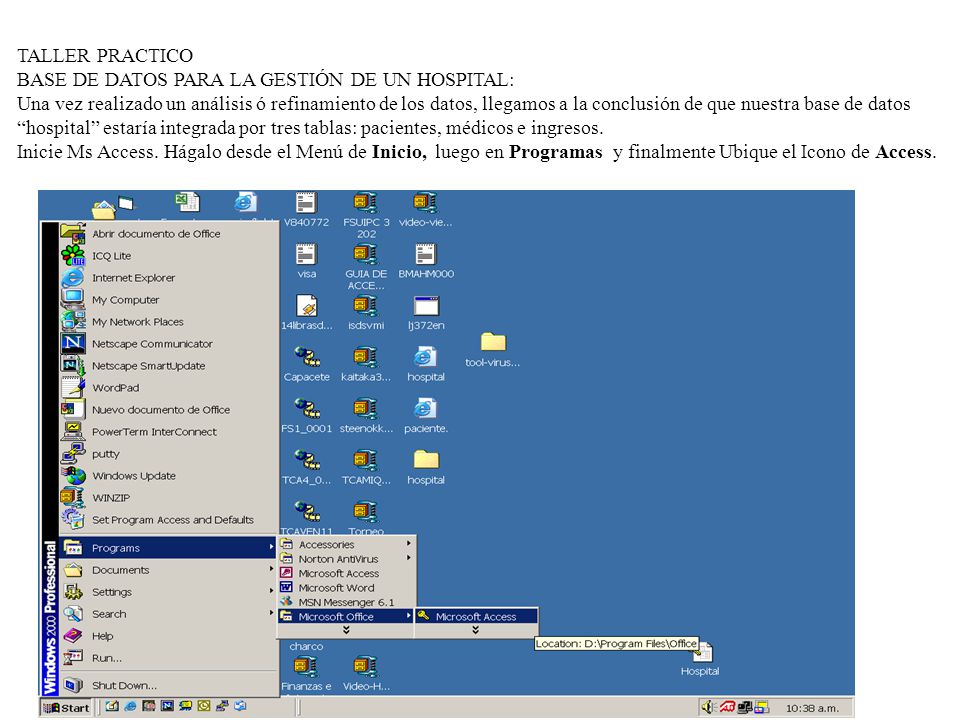Launch WordPad from Start menu
960x720 pixels.
[x=169, y=388]
